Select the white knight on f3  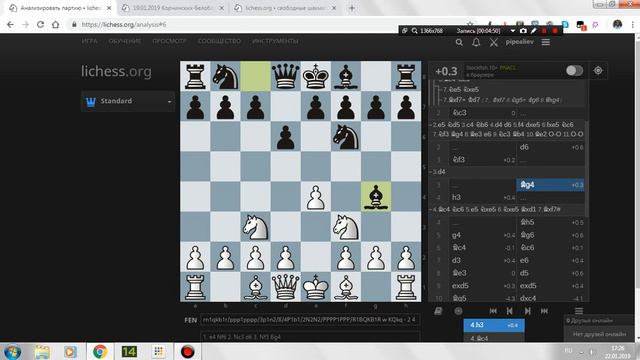[346, 227]
